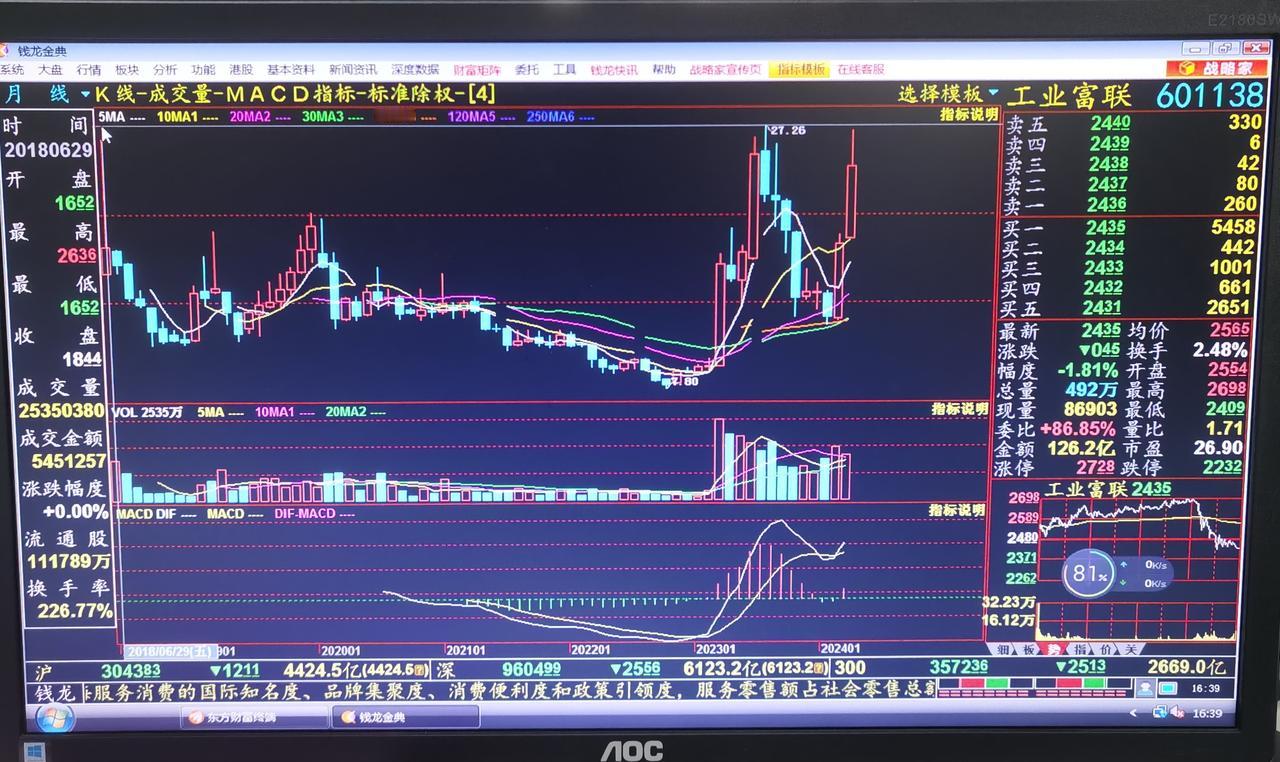Click the 27.26 high price marker
This screenshot has height=762, width=1280.
tap(788, 130)
